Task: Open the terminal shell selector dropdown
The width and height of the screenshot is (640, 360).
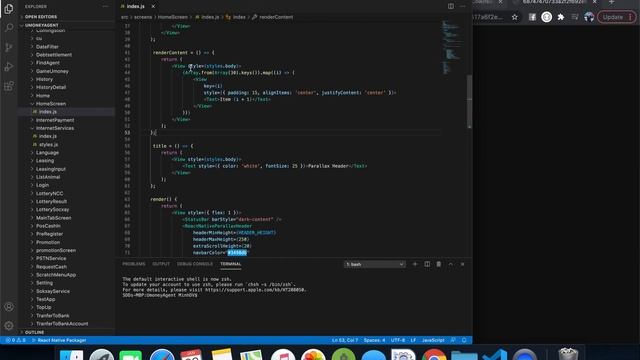Action: tap(374, 264)
